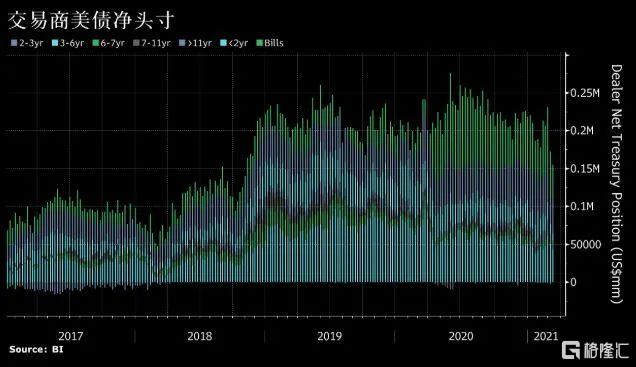Click the 0.1M y-axis label
The height and width of the screenshot is (367, 636).
pyautogui.click(x=582, y=206)
